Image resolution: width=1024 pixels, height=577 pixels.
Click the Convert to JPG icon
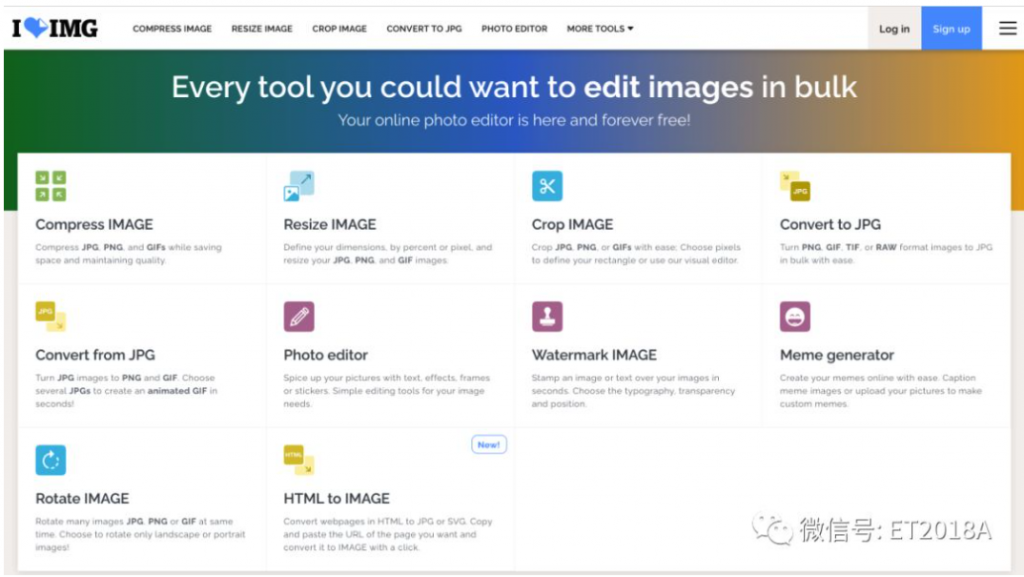point(795,186)
